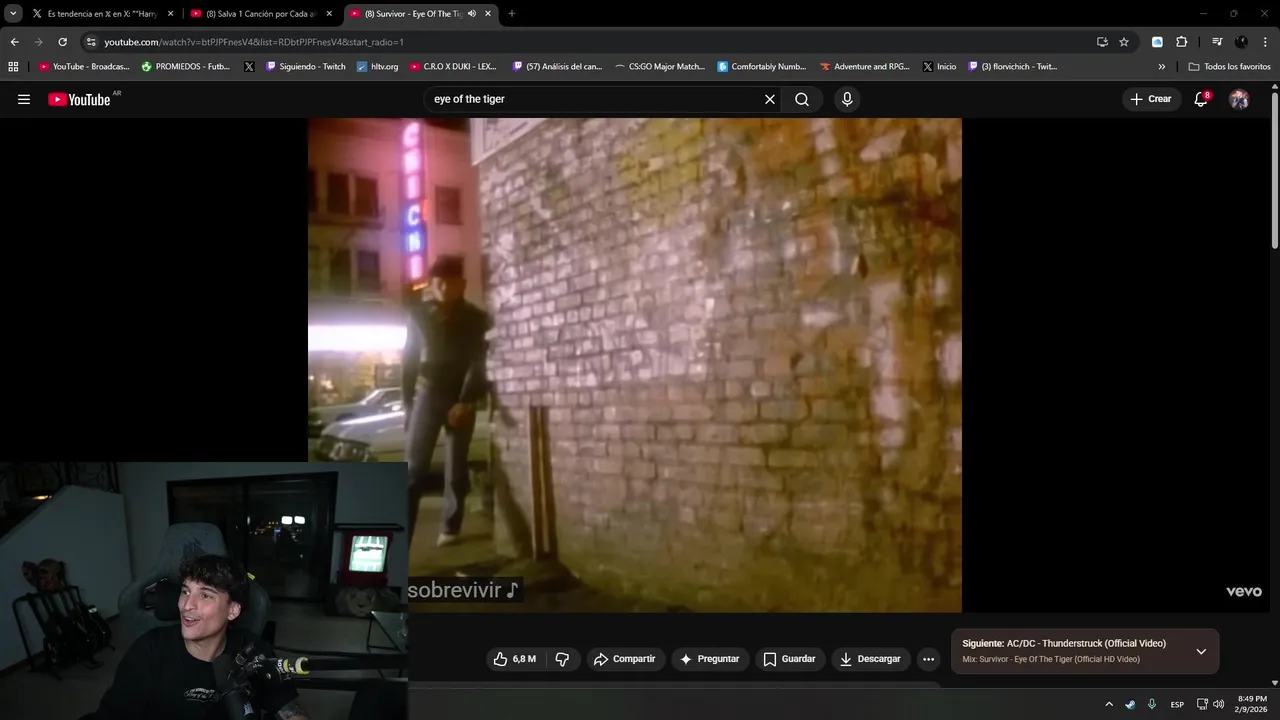1280x720 pixels.
Task: Like the video with 6,8 M
Action: (x=514, y=659)
